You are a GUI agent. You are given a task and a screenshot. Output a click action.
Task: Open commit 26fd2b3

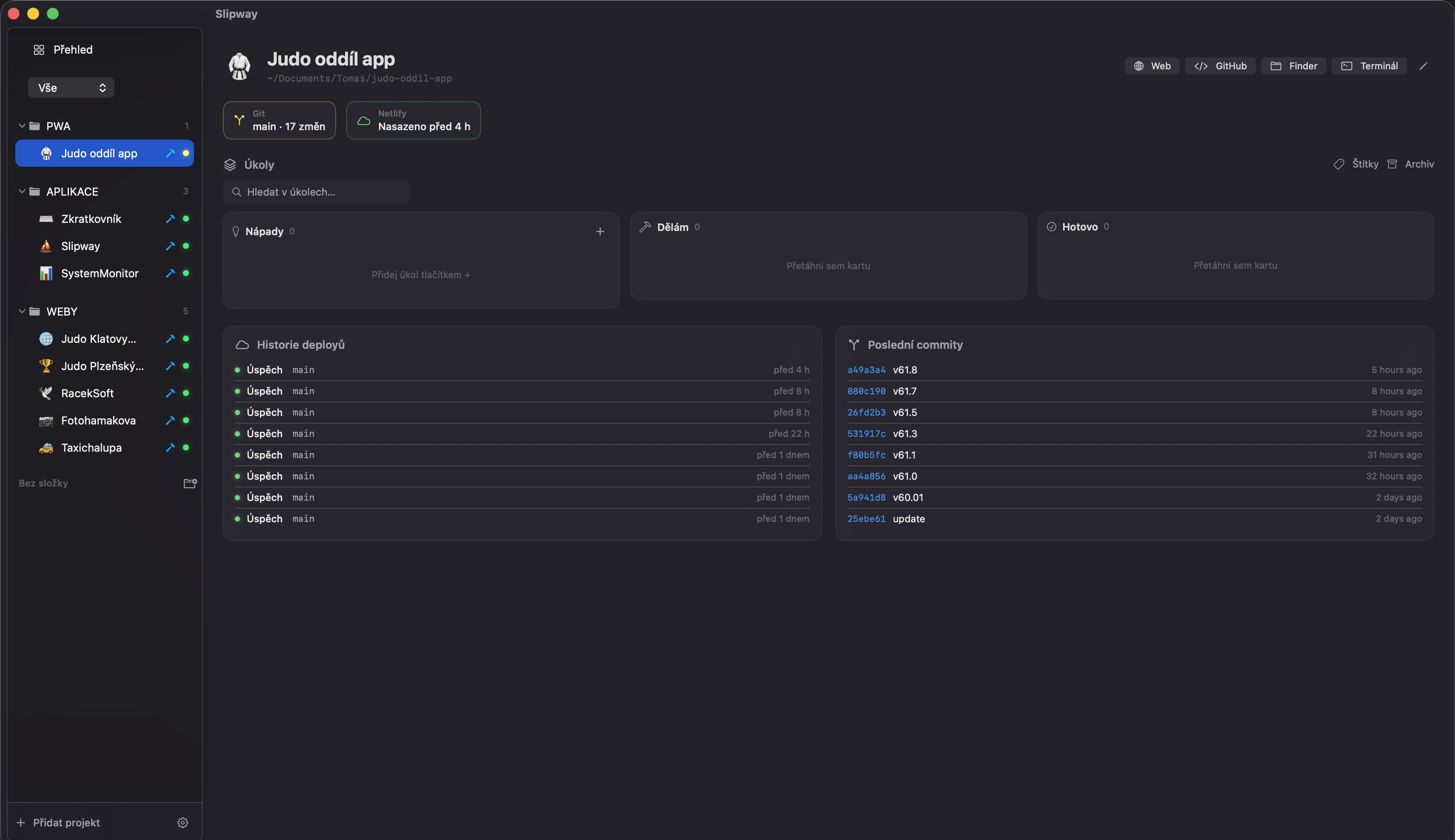pyautogui.click(x=866, y=413)
